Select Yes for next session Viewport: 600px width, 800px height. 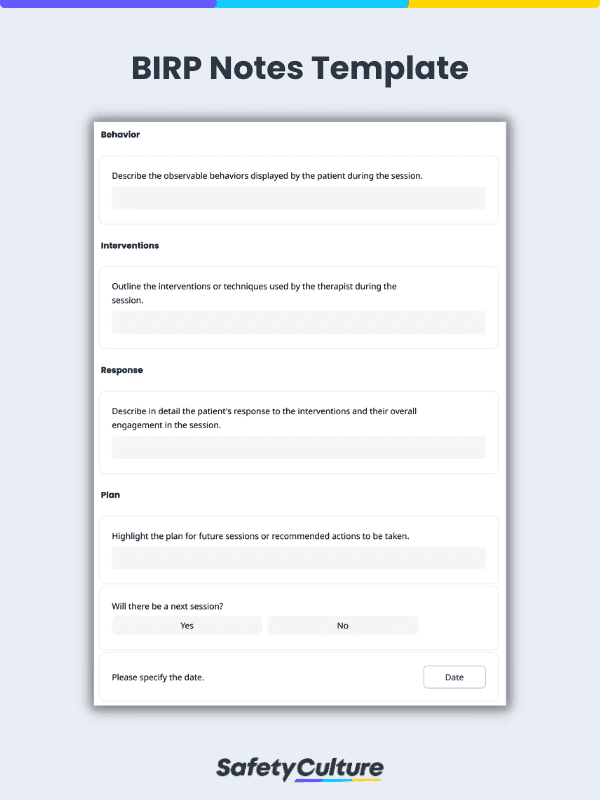(x=187, y=626)
